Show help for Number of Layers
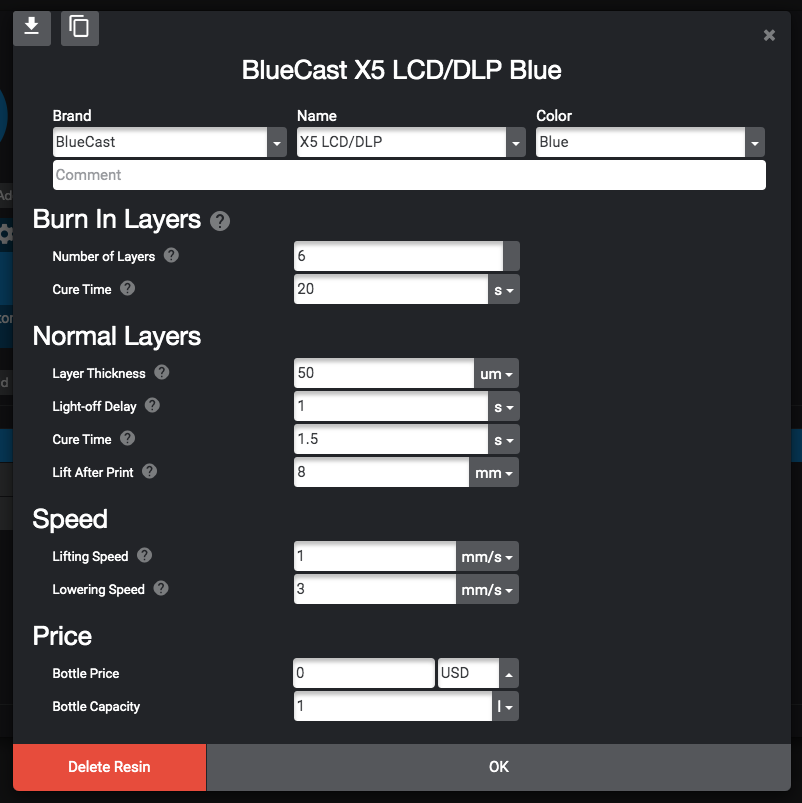 171,255
